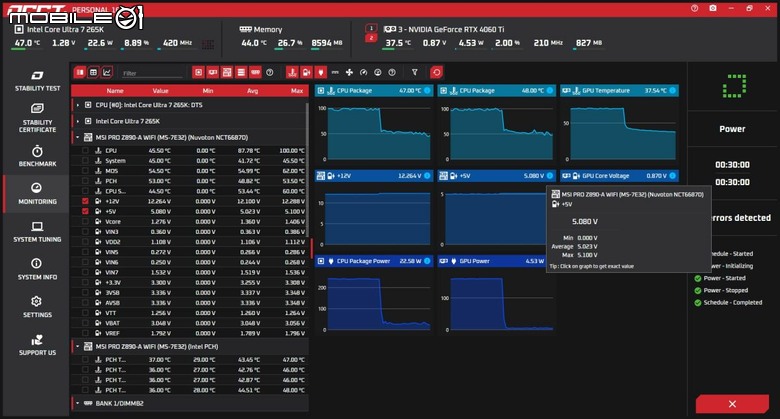
Task: Click the sensor table vertical scrollbar
Action: click(307, 169)
